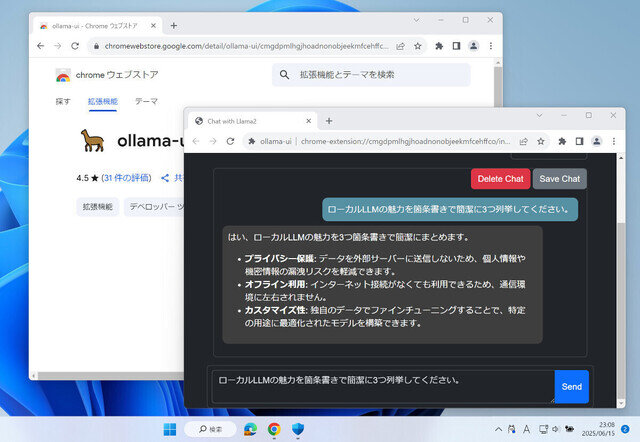Click the ollama-ui llama icon
The width and height of the screenshot is (640, 442).
click(x=92, y=140)
